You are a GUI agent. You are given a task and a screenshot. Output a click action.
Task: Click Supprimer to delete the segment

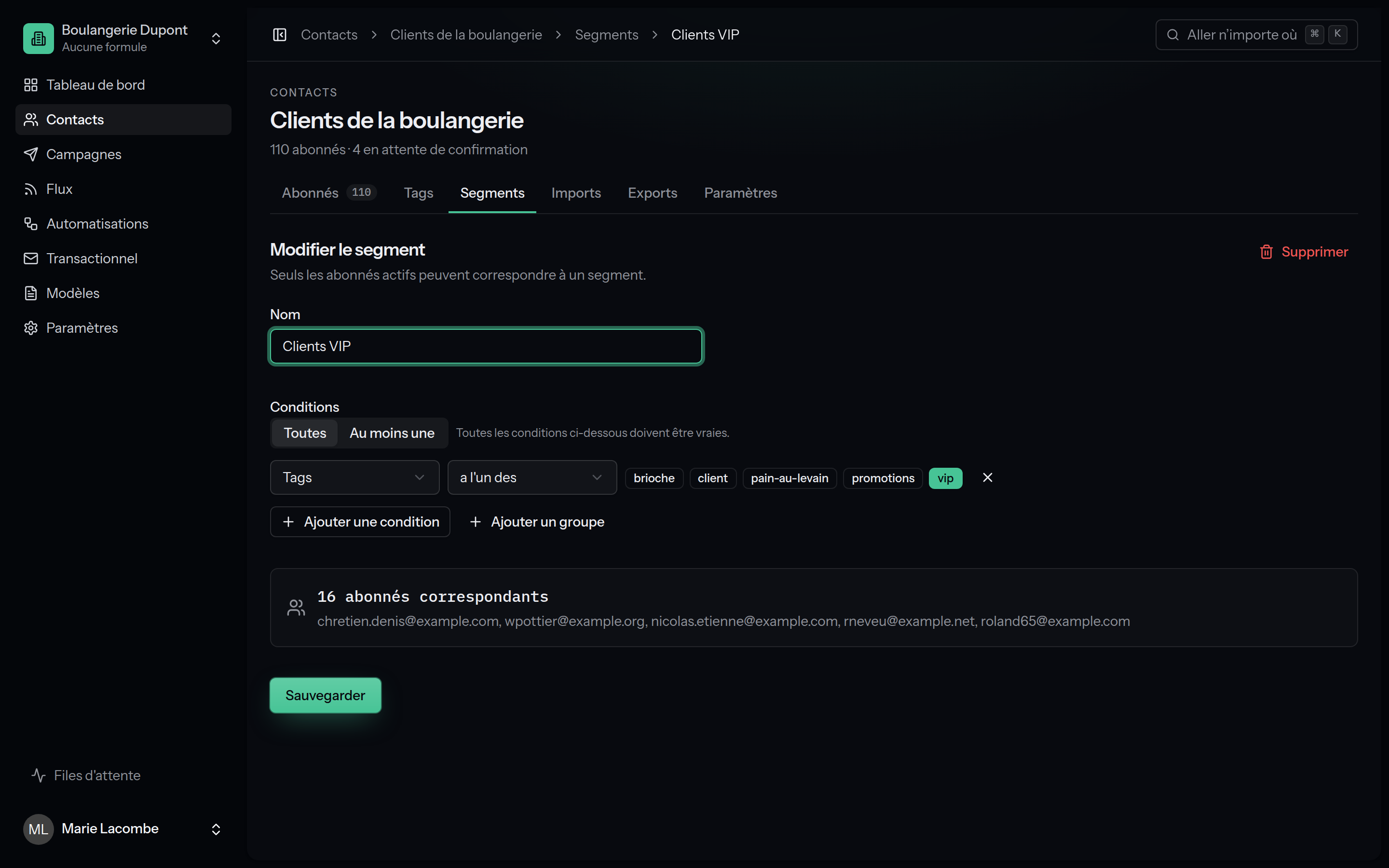[1304, 252]
